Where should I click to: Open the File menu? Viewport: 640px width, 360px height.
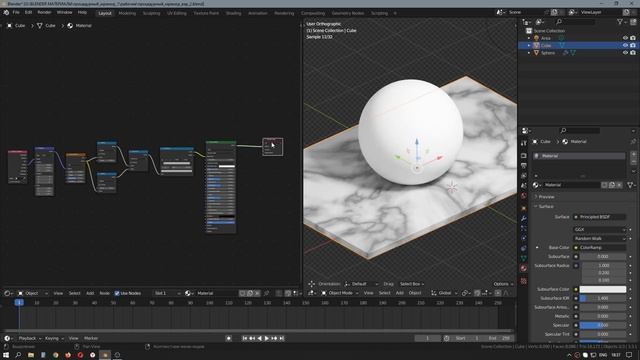[x=16, y=13]
